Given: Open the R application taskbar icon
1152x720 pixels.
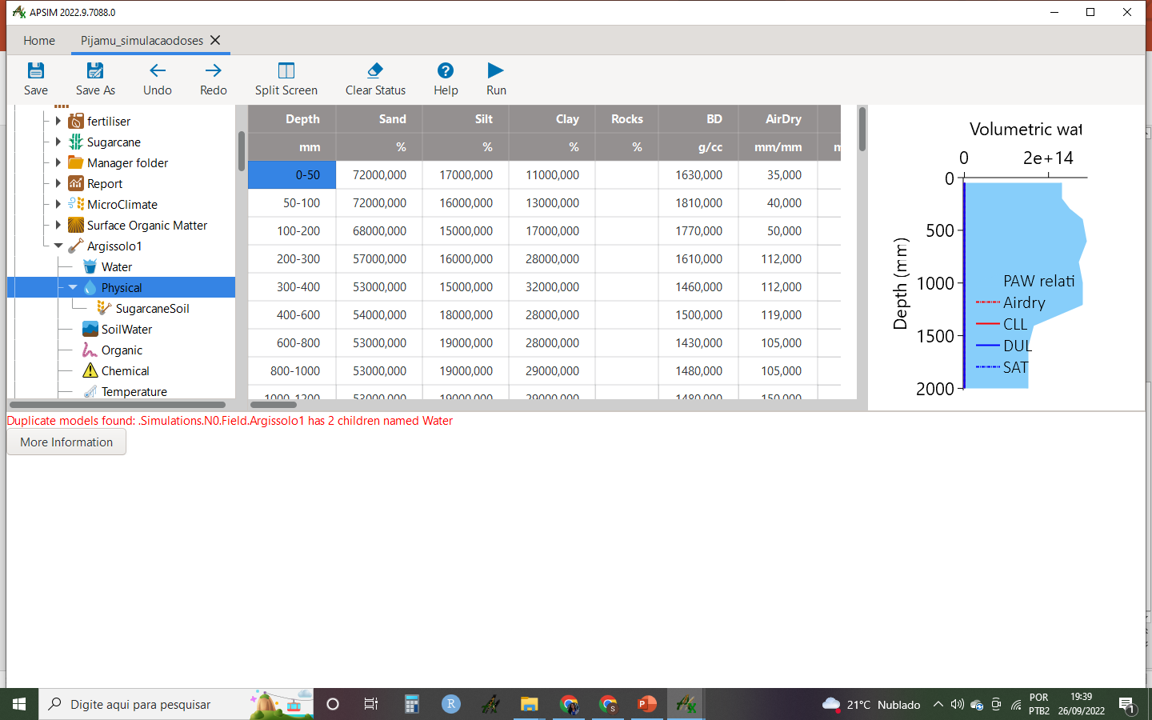Looking at the screenshot, I should pyautogui.click(x=450, y=704).
